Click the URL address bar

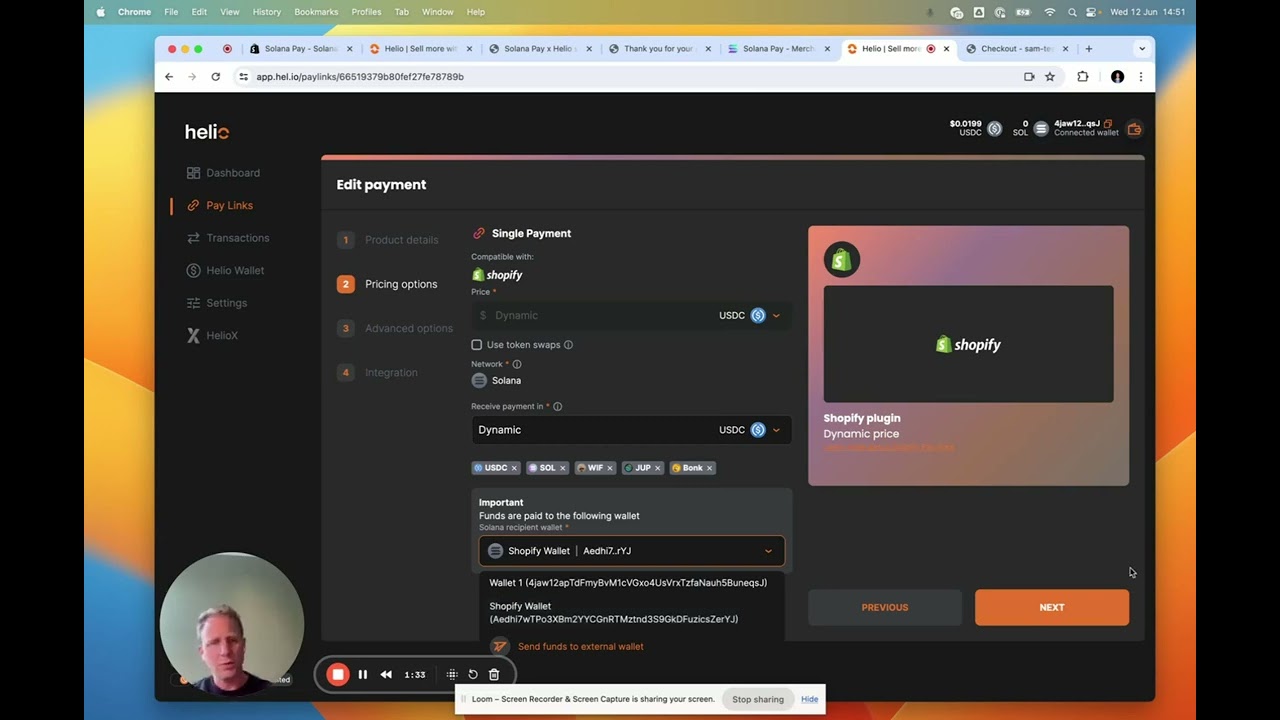point(630,76)
